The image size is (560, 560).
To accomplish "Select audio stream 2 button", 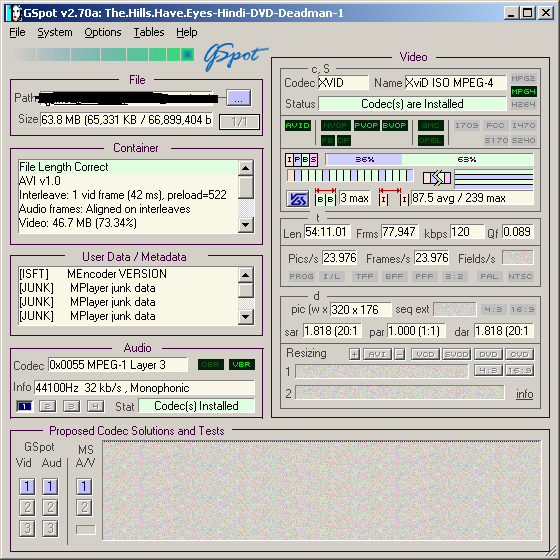I will 48,406.
